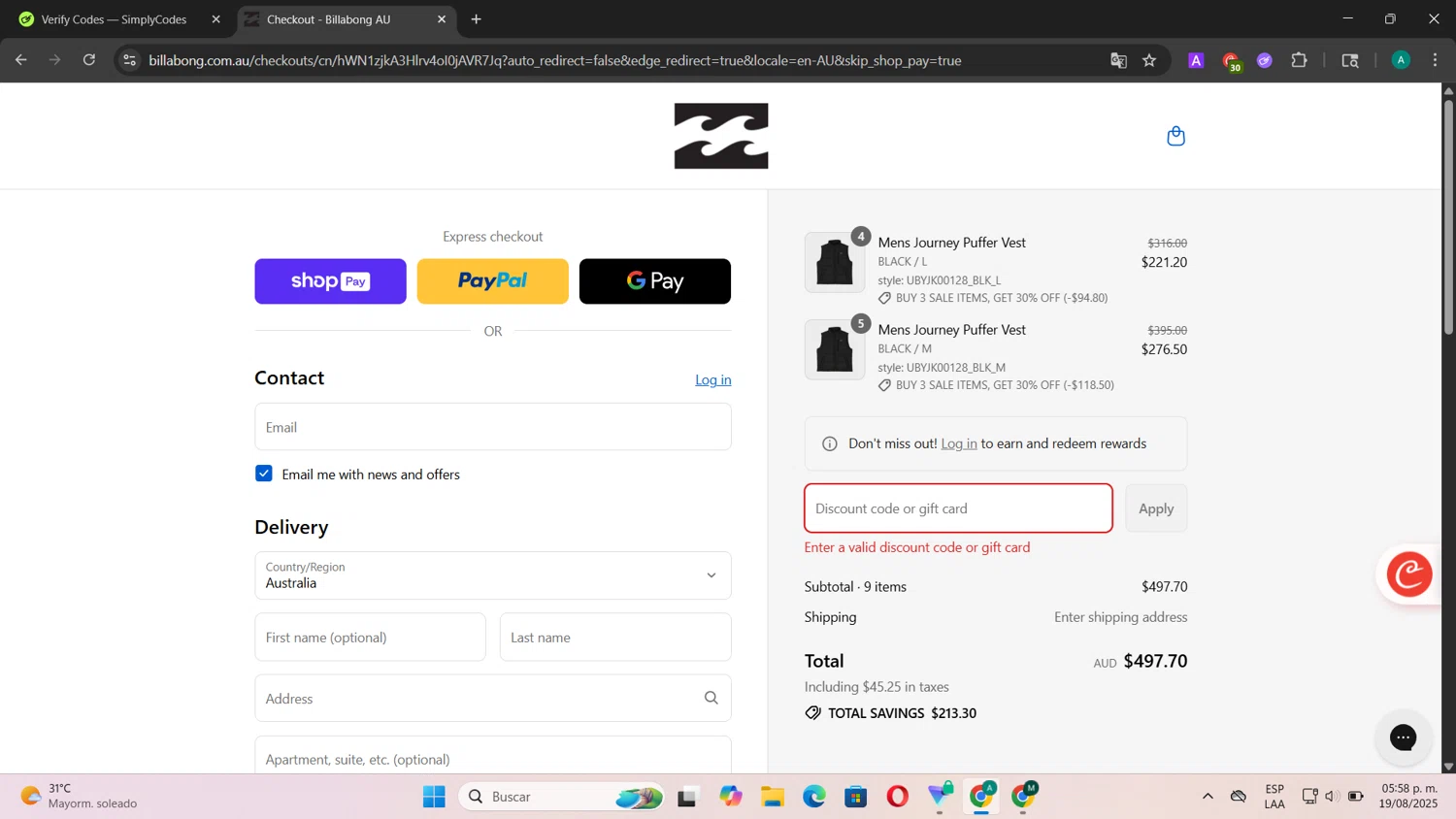Open Opera browser from taskbar
1456x819 pixels.
pos(898,797)
